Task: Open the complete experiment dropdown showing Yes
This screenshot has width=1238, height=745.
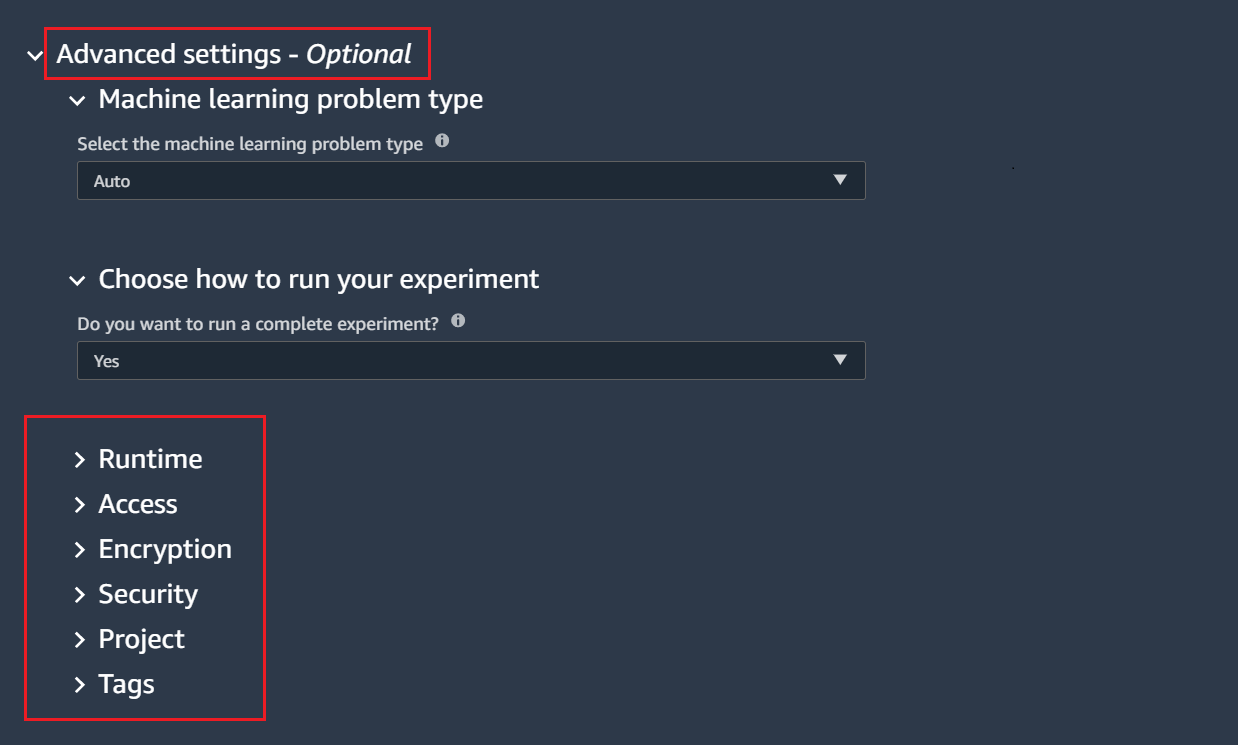Action: (471, 361)
